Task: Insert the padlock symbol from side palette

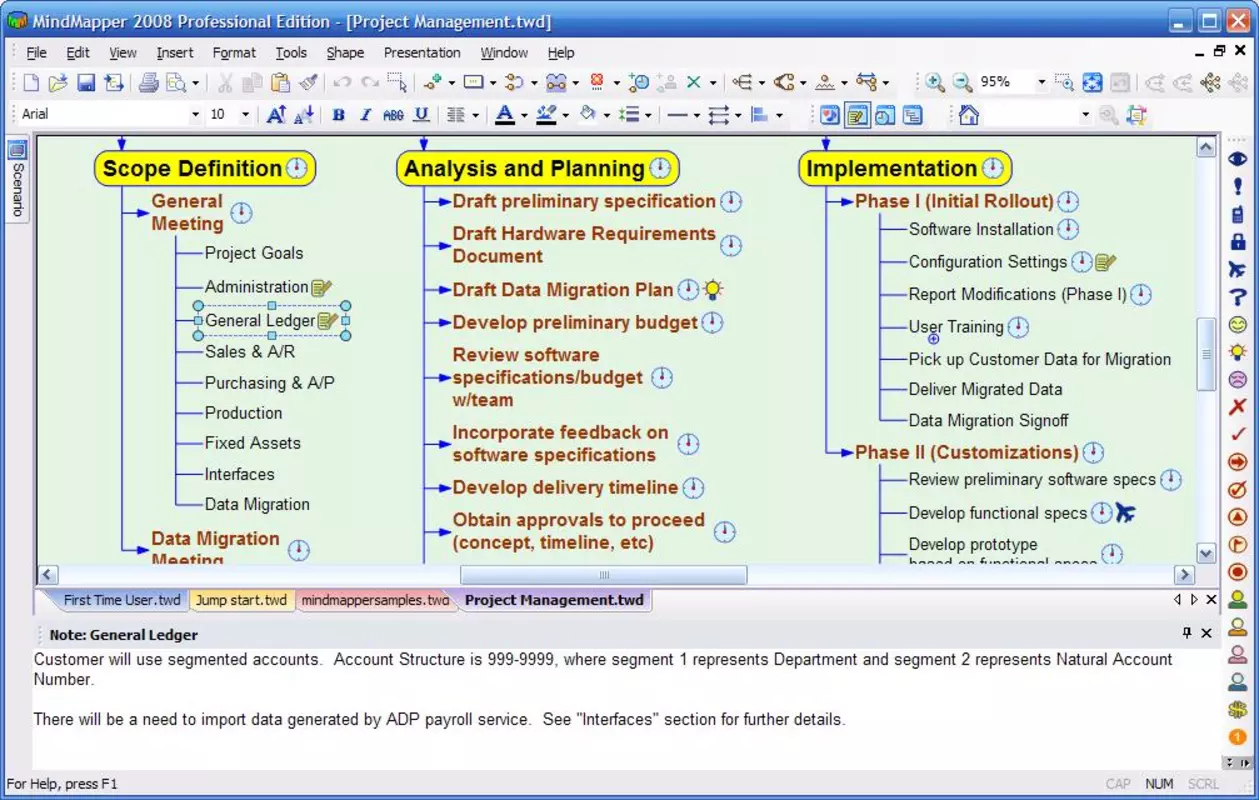Action: [1238, 241]
